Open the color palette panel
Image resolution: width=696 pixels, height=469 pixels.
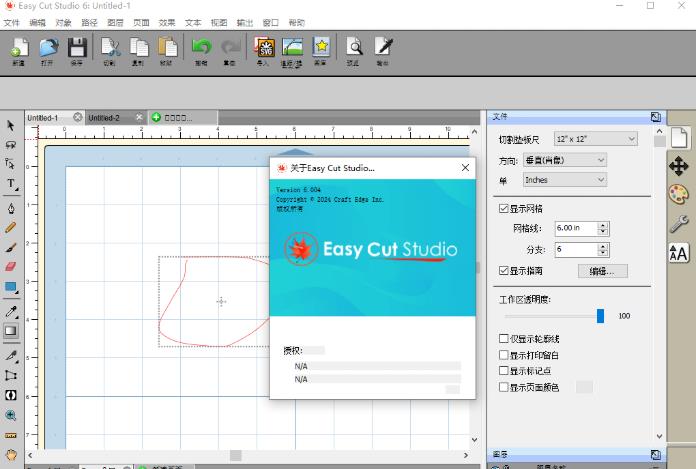point(679,194)
